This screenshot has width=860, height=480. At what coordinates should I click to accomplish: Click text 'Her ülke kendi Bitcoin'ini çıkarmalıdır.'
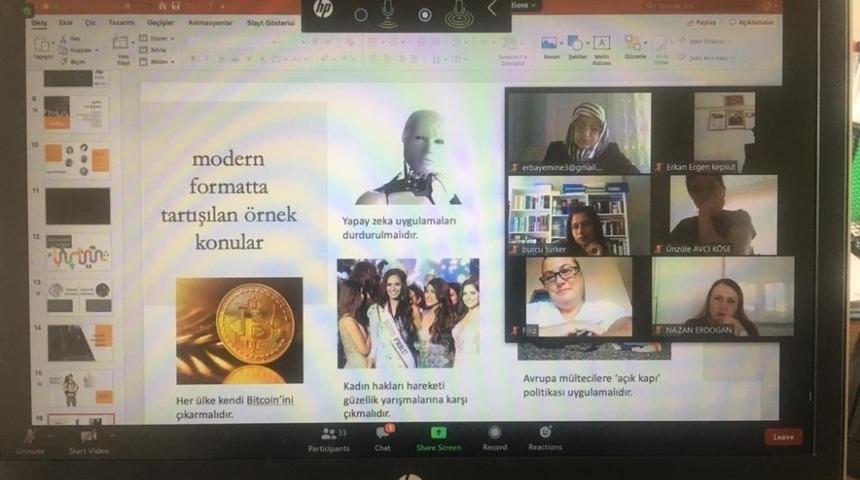coord(235,407)
